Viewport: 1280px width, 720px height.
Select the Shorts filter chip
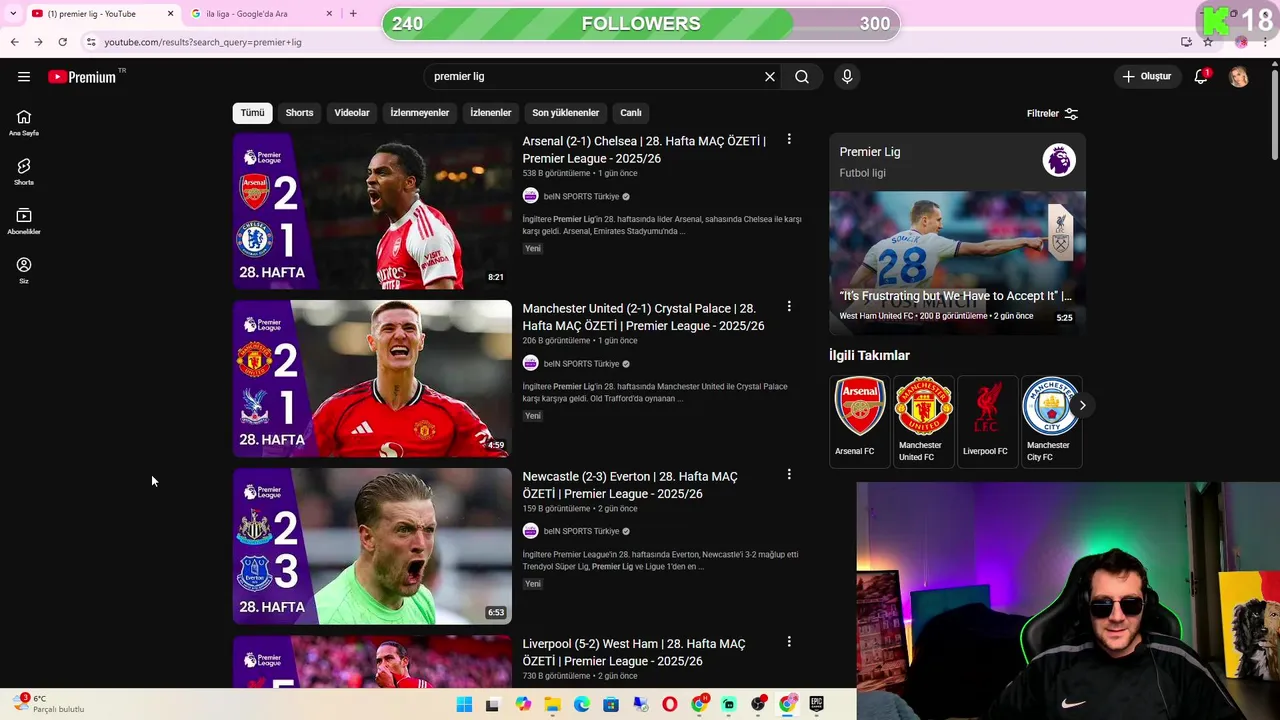coord(300,113)
